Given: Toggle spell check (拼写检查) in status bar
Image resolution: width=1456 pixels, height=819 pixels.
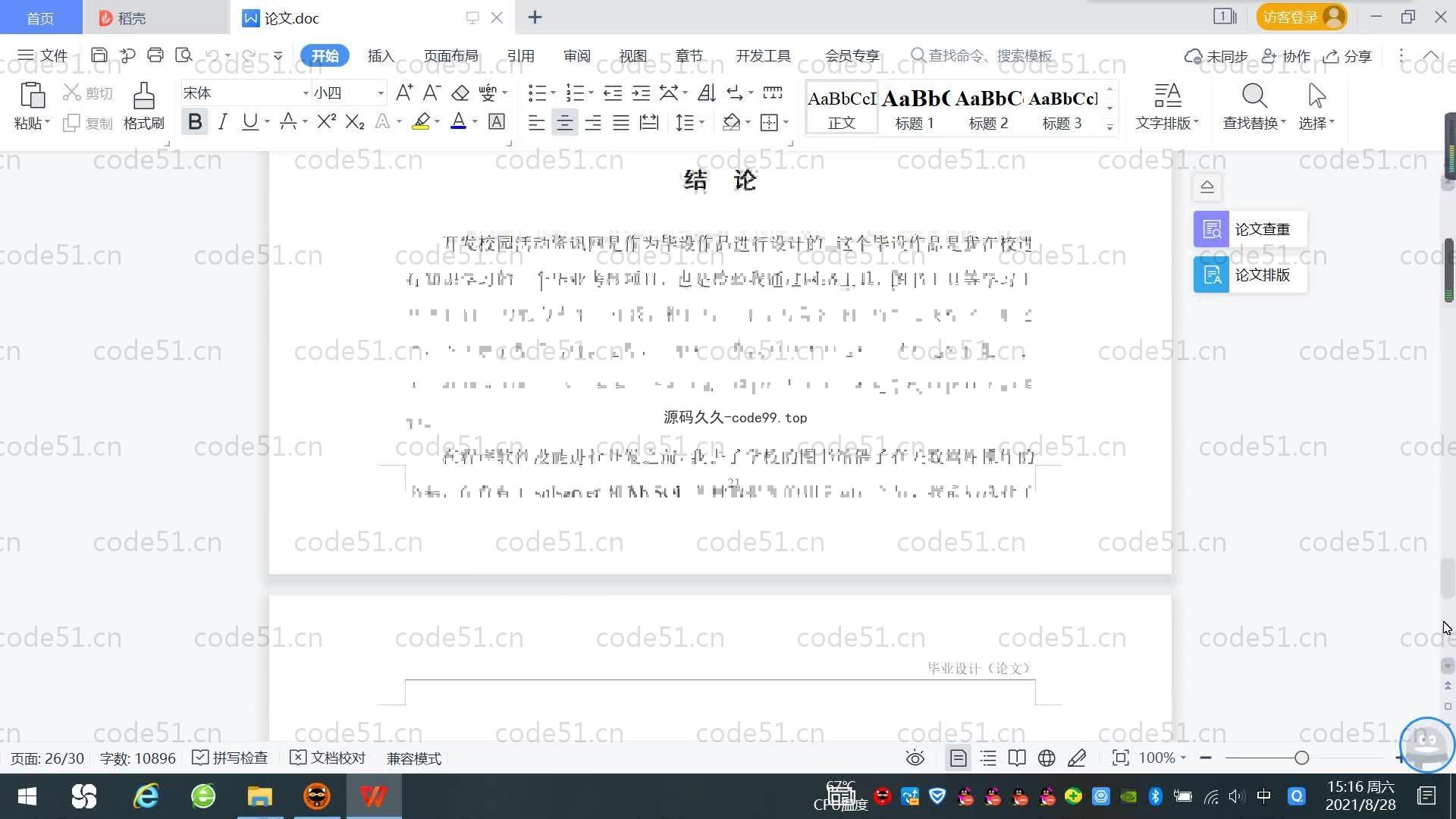Looking at the screenshot, I should click(231, 758).
